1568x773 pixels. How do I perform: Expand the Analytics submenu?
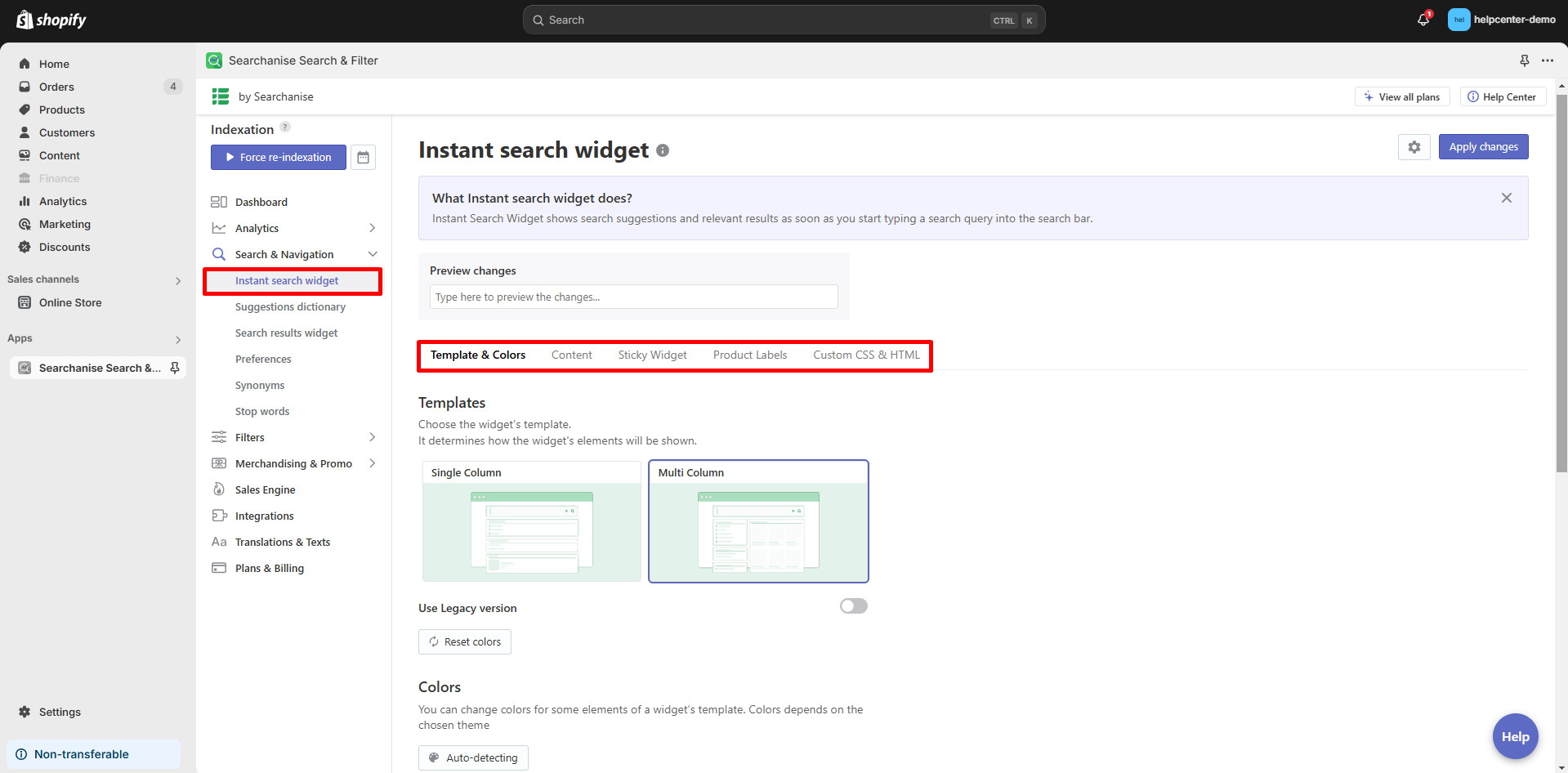point(373,228)
